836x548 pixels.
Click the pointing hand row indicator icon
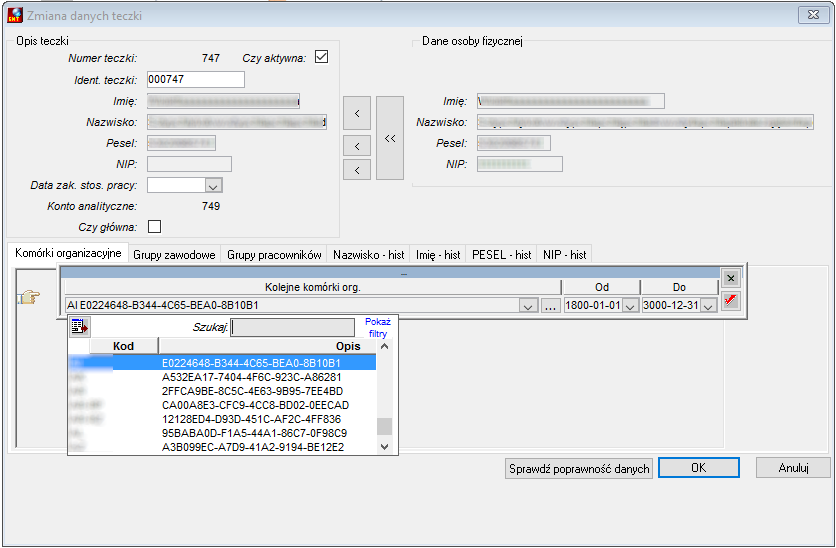tap(30, 296)
